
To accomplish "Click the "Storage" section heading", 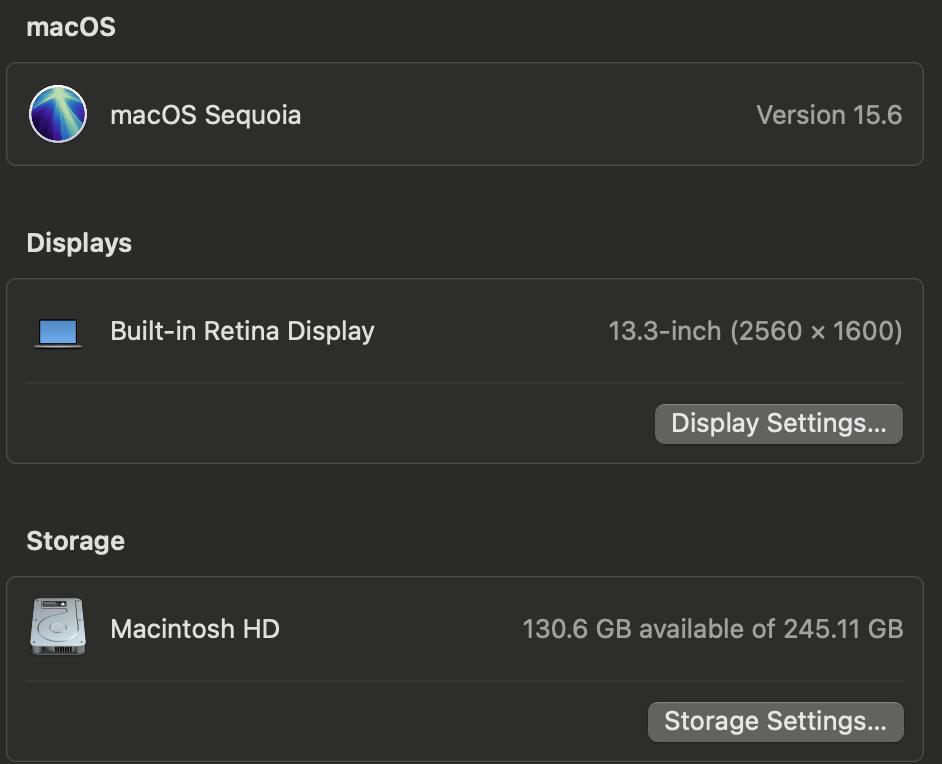I will coord(75,541).
